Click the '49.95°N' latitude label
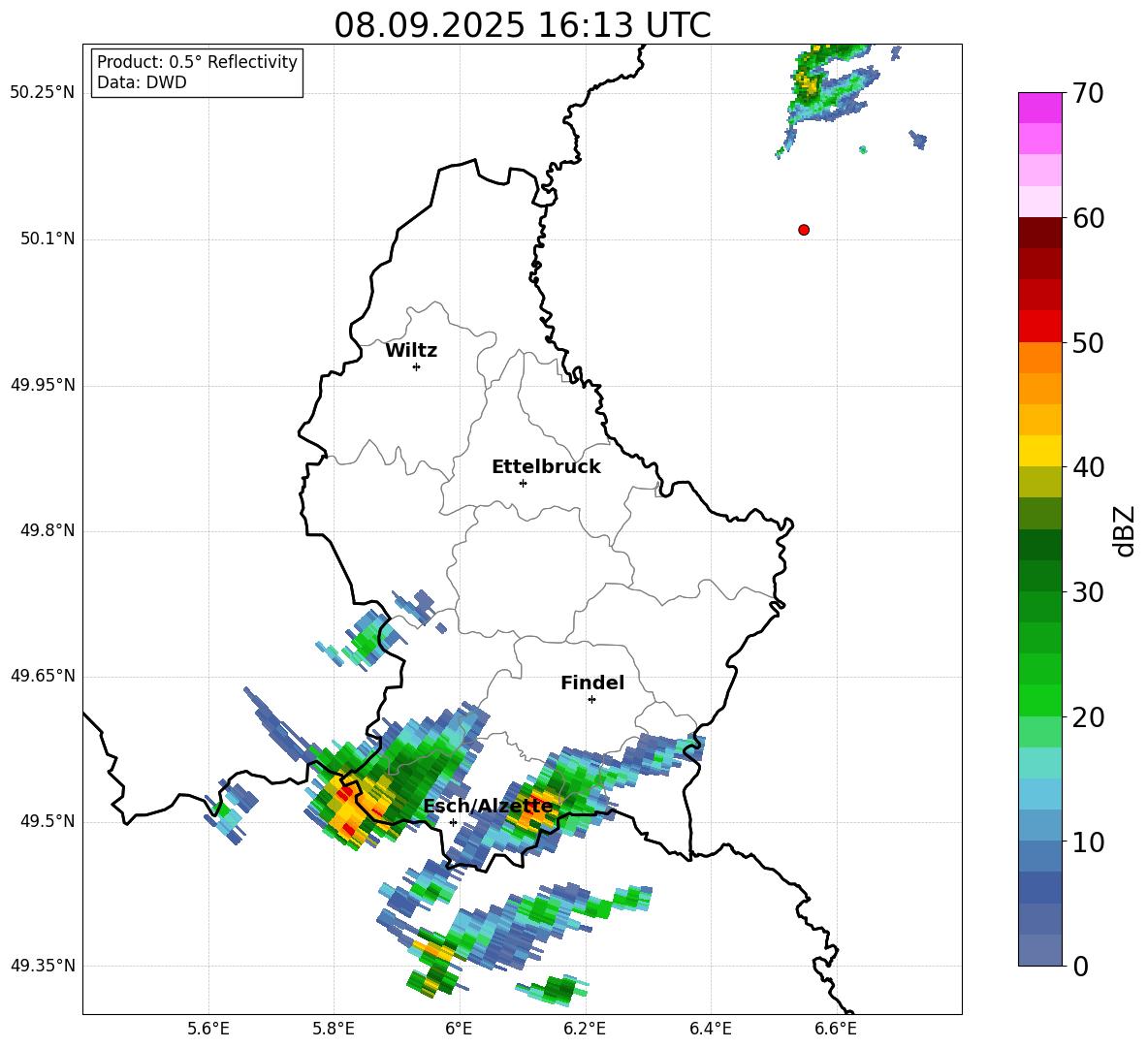 pyautogui.click(x=43, y=384)
